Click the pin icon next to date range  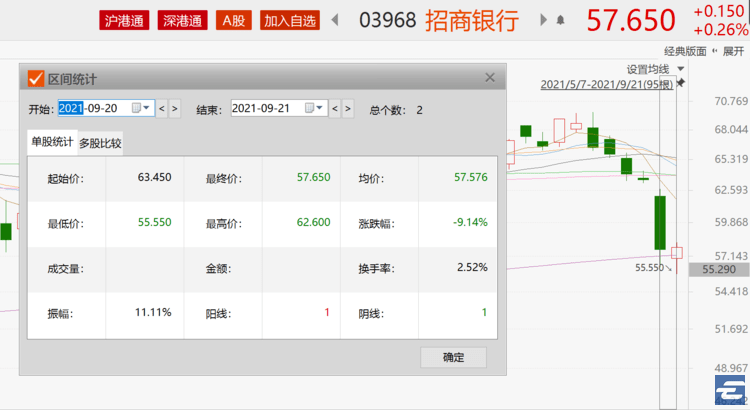[x=680, y=83]
